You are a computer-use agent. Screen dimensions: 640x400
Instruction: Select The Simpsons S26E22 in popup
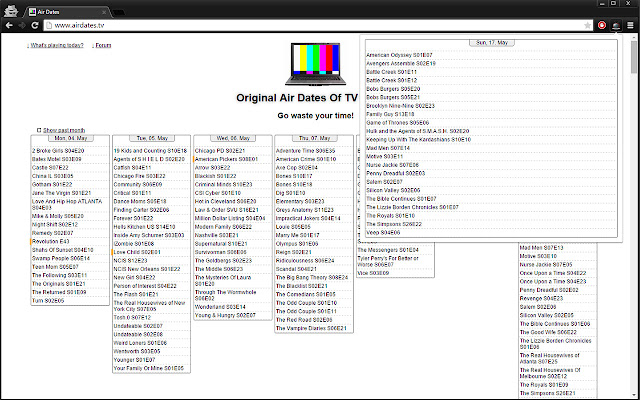click(x=394, y=224)
